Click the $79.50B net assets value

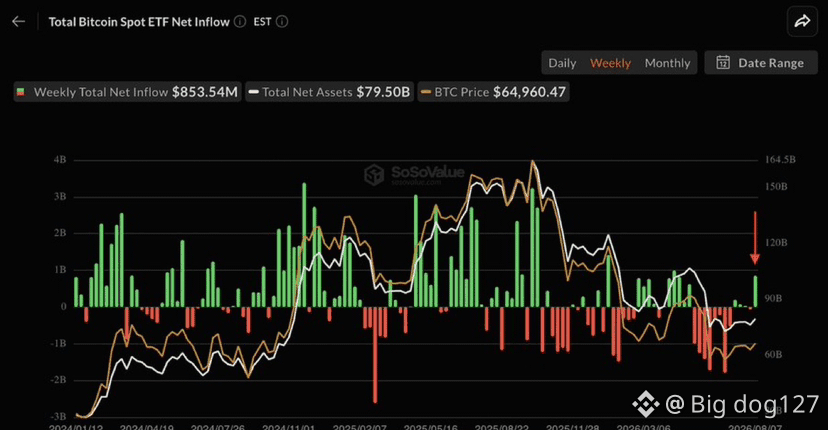pos(383,92)
